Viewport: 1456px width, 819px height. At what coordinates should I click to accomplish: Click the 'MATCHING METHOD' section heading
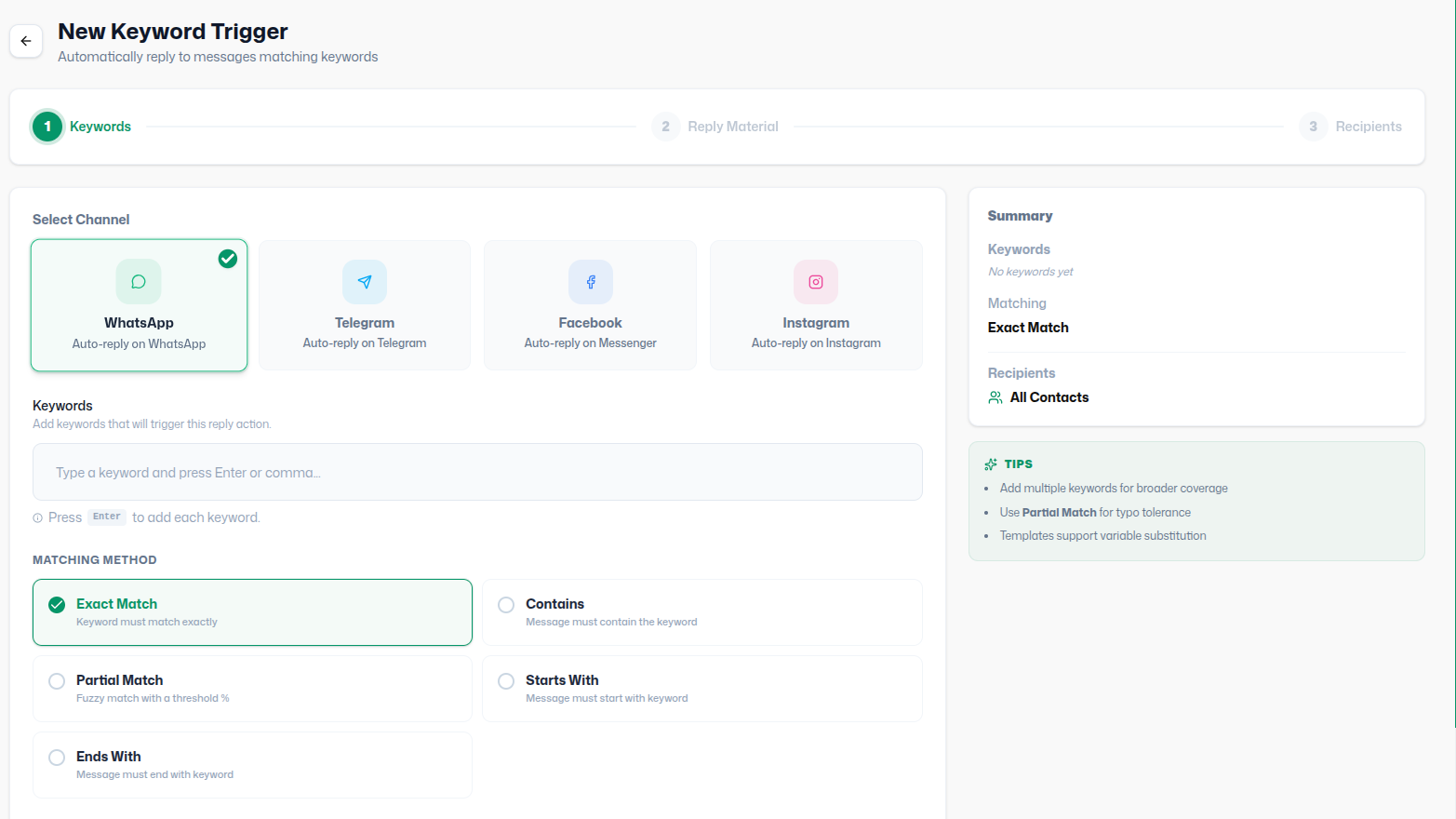click(x=95, y=560)
